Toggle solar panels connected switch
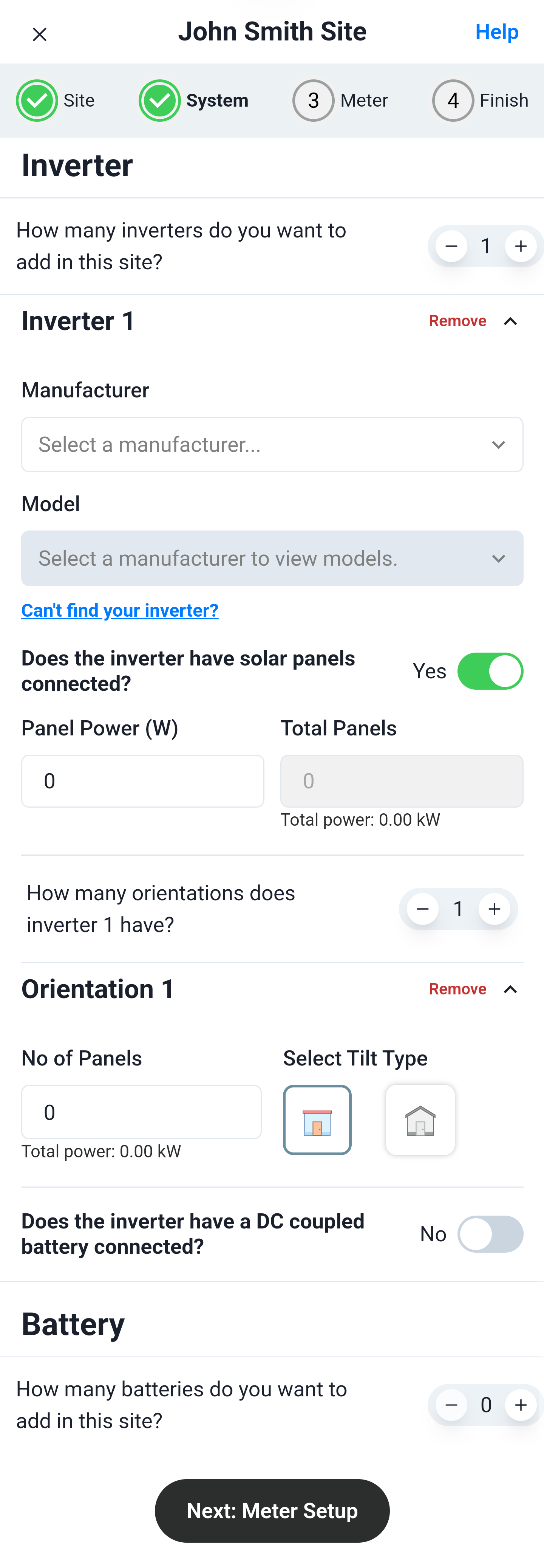Viewport: 544px width, 1568px height. click(490, 671)
